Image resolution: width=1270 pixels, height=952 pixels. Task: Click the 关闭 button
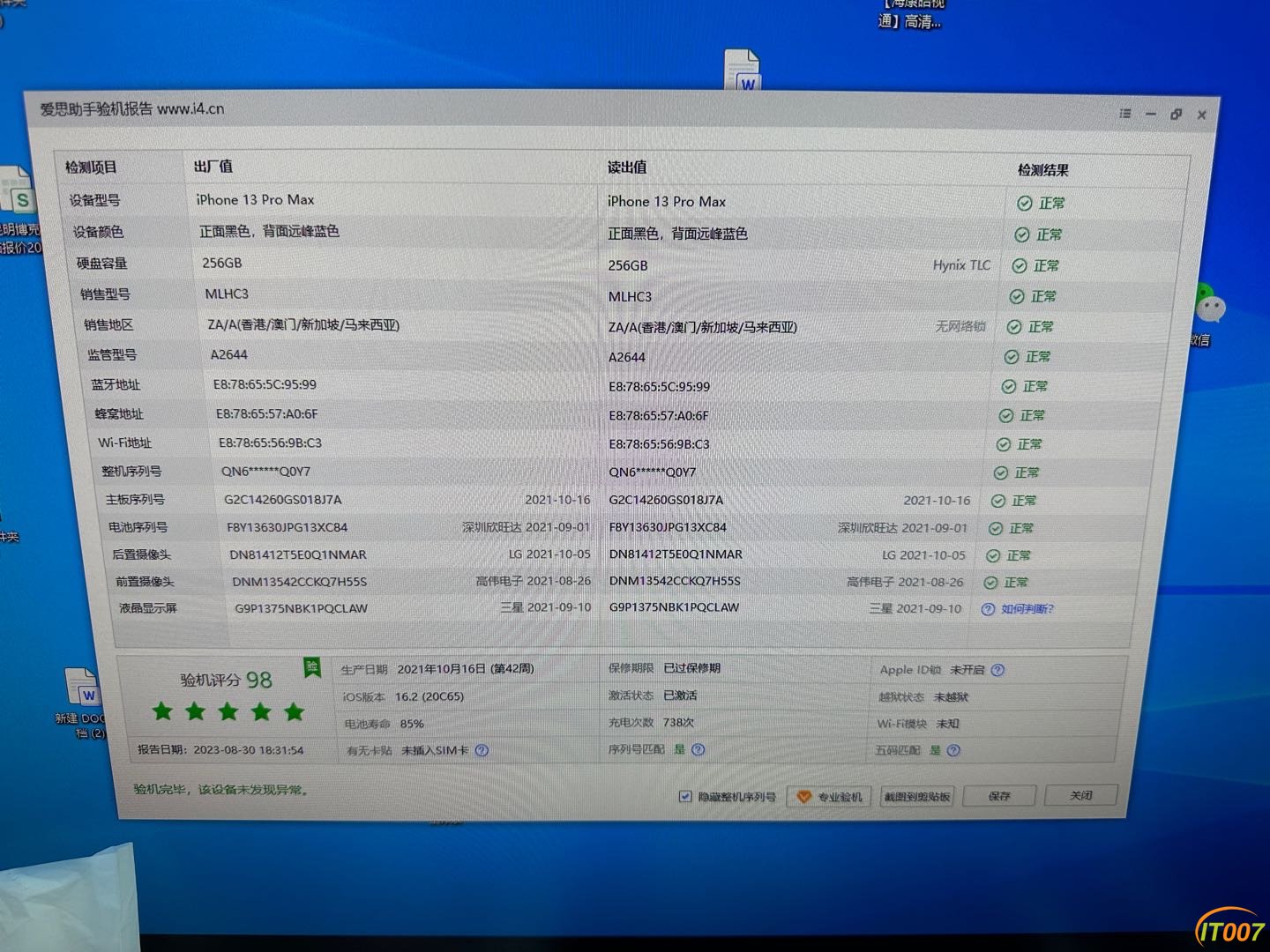click(x=1081, y=795)
